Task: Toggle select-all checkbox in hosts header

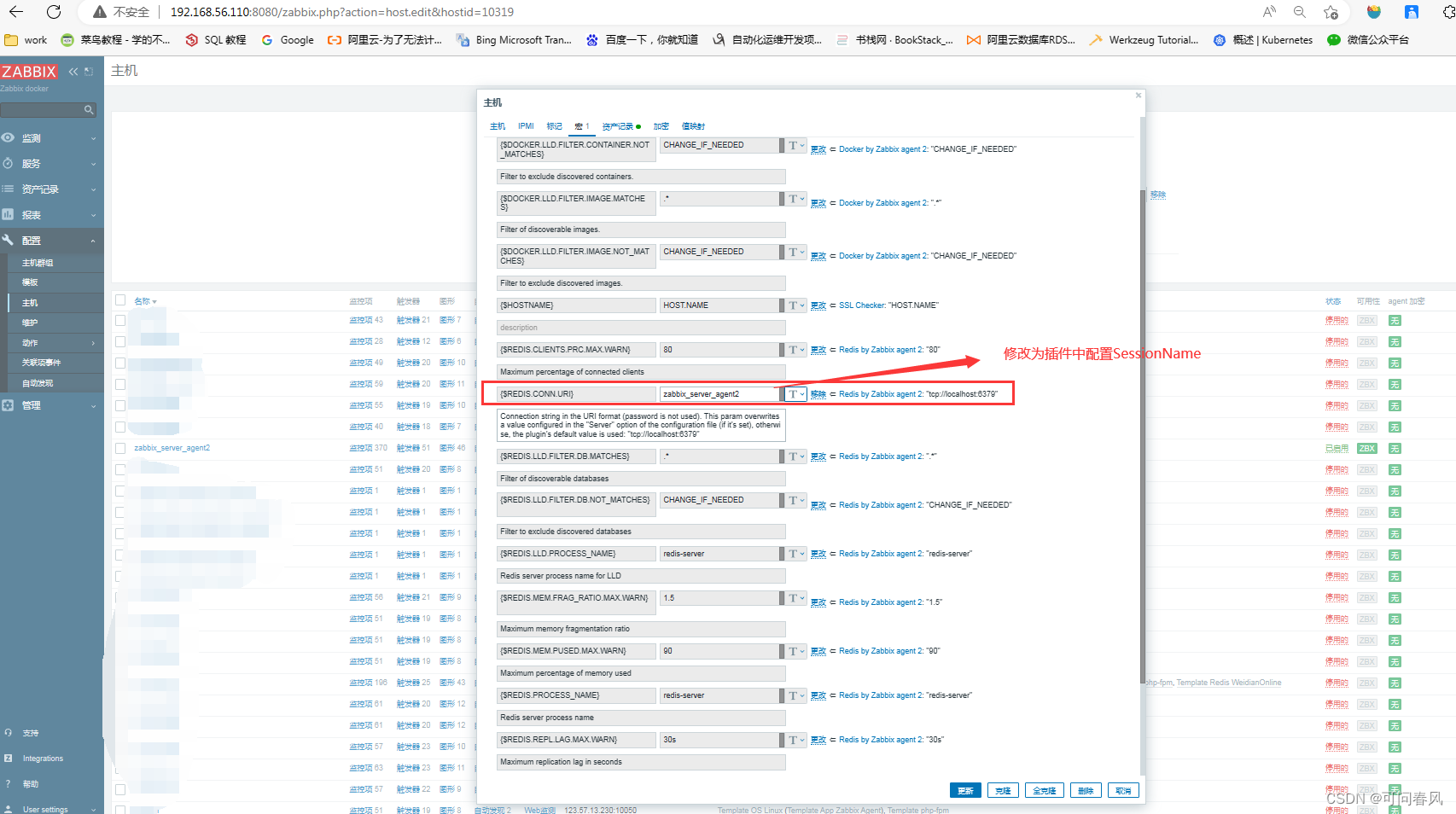Action: tap(120, 300)
